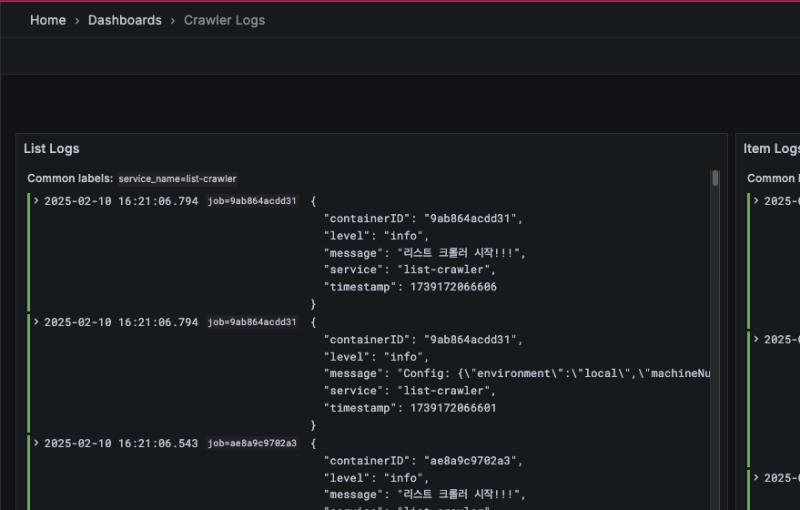Open the List Logs panel title
The width and height of the screenshot is (800, 510).
[51, 149]
